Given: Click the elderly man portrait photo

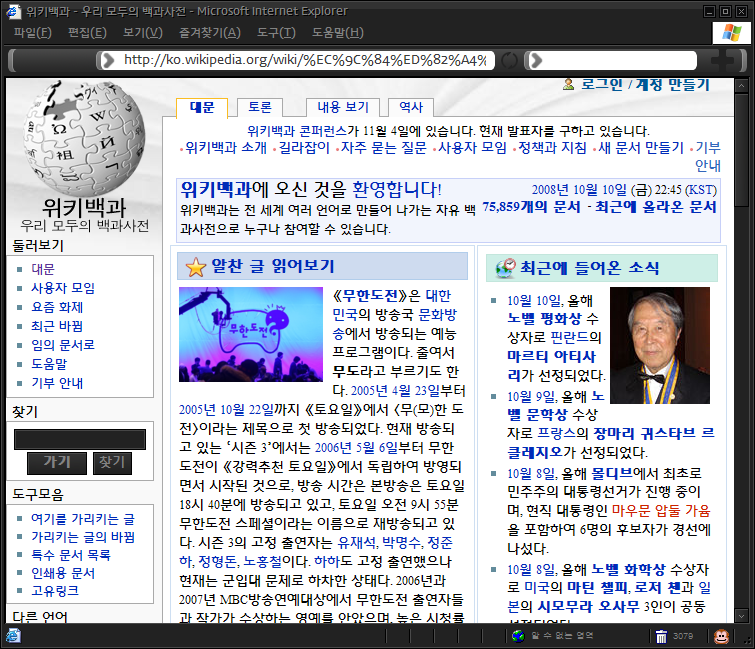Looking at the screenshot, I should pyautogui.click(x=660, y=345).
